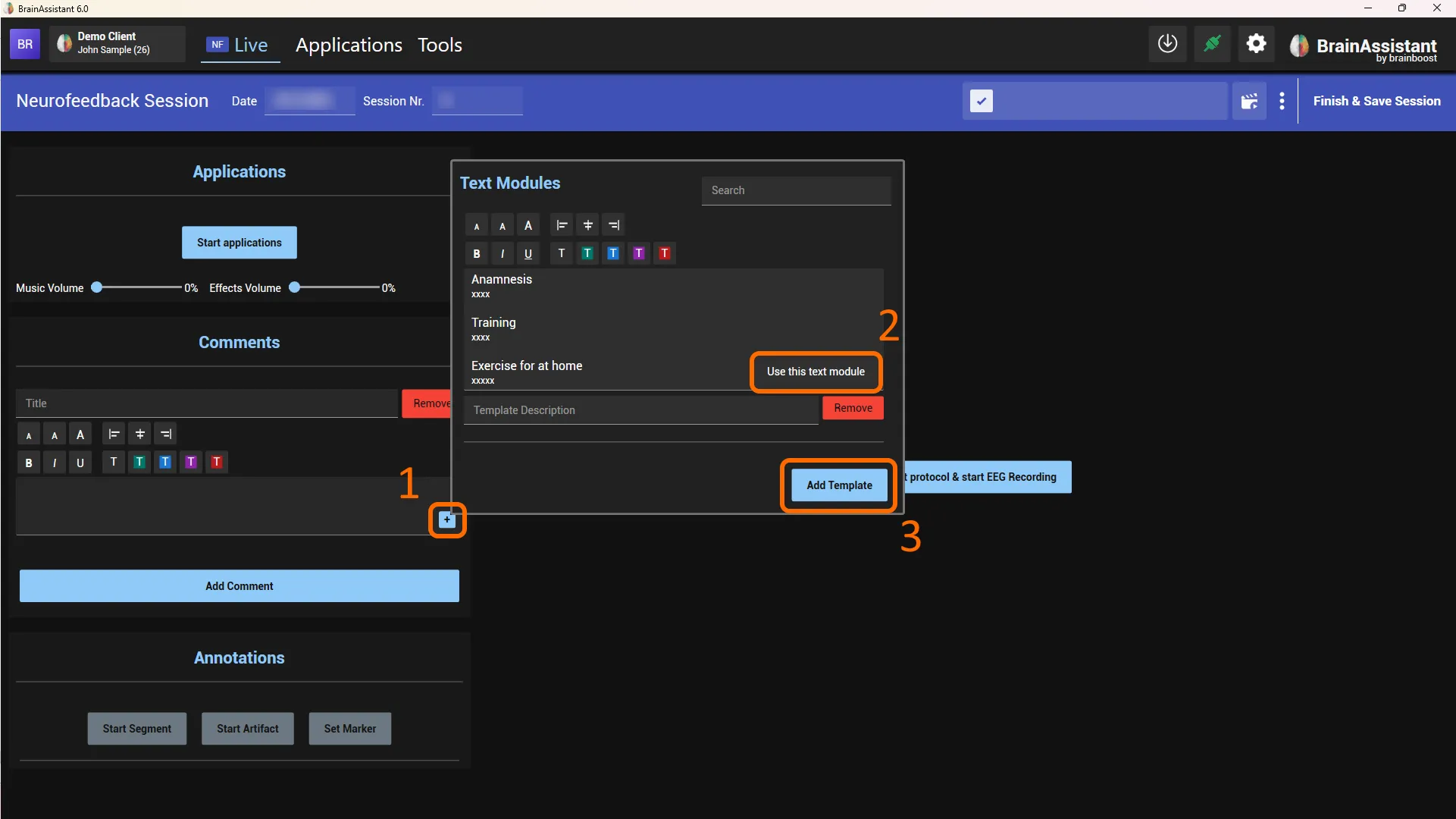
Task: Click Use this text module
Action: click(x=816, y=372)
